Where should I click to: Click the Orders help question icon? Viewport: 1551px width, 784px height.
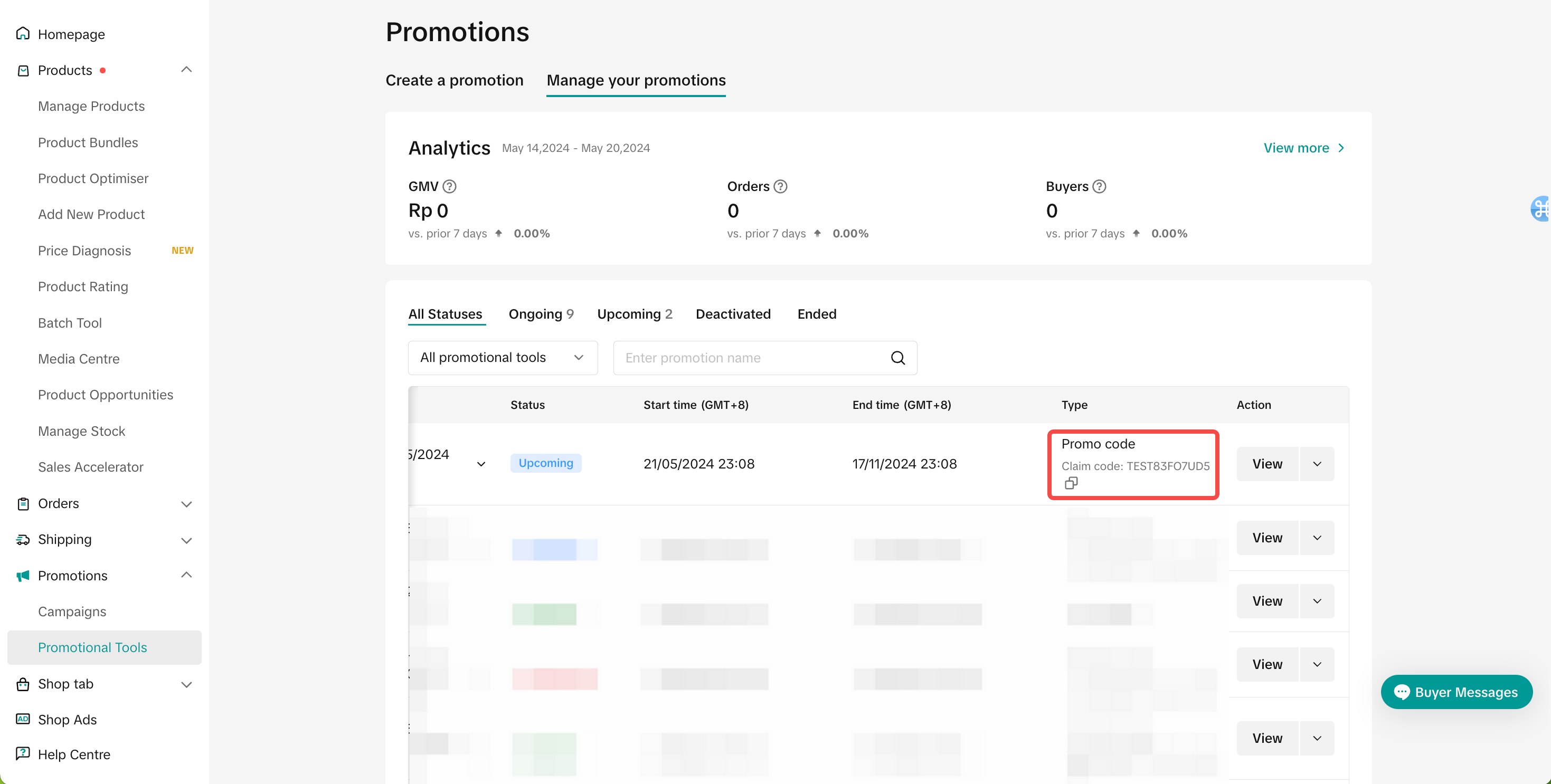[x=780, y=187]
